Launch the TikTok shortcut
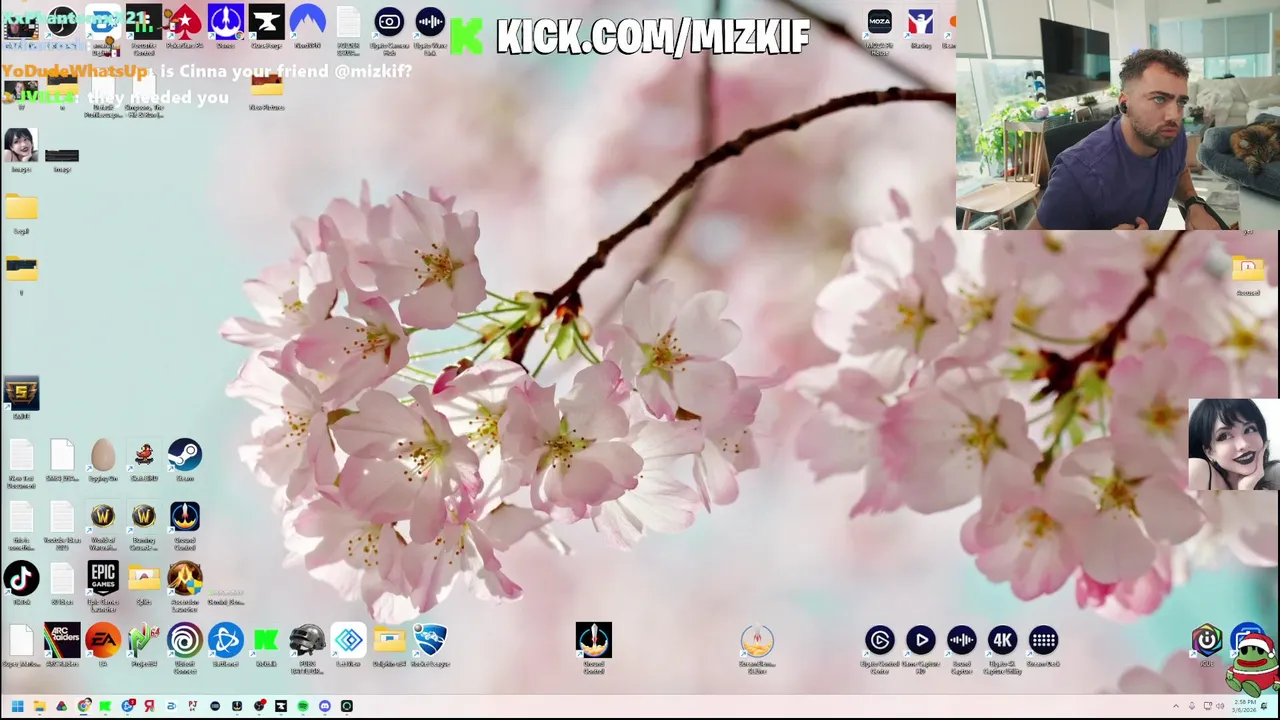Viewport: 1280px width, 720px height. pos(21,579)
